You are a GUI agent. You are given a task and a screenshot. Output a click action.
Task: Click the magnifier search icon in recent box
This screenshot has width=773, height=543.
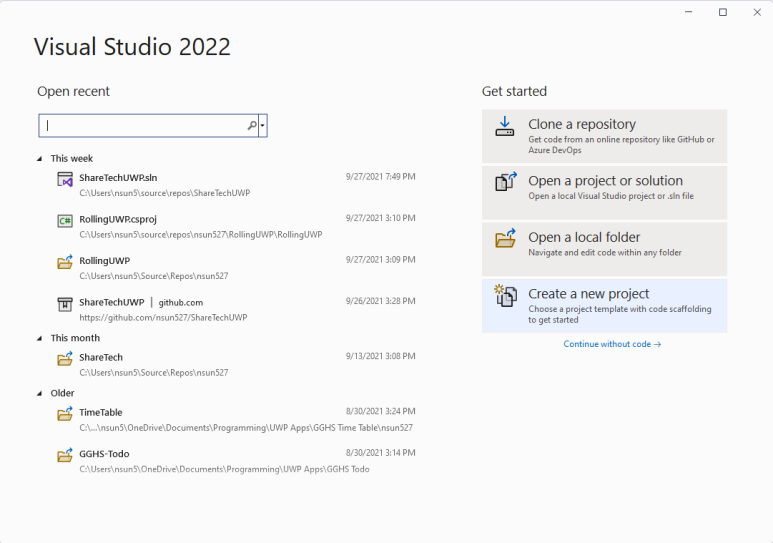coord(252,126)
